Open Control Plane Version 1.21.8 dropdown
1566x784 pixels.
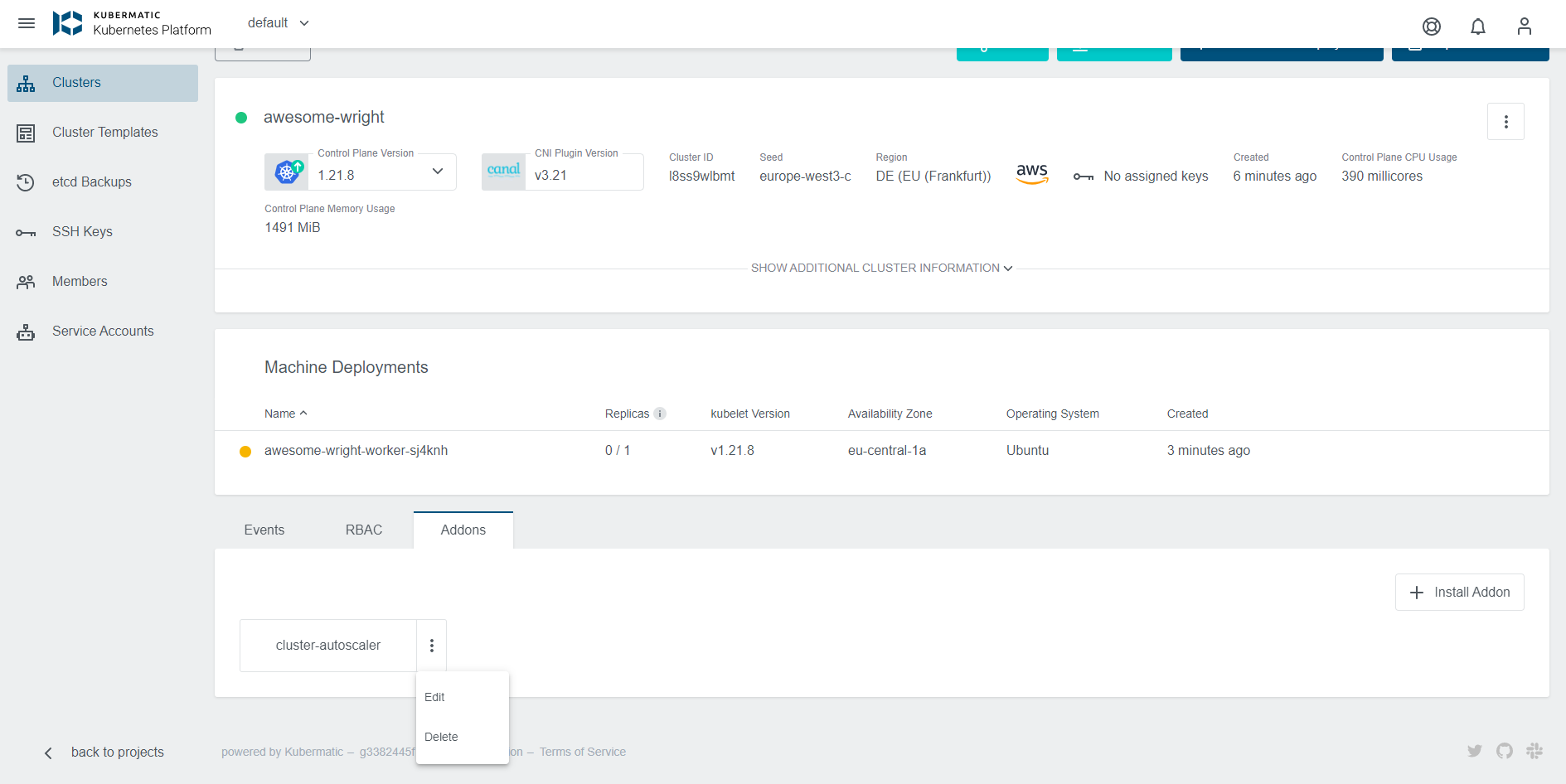point(437,172)
